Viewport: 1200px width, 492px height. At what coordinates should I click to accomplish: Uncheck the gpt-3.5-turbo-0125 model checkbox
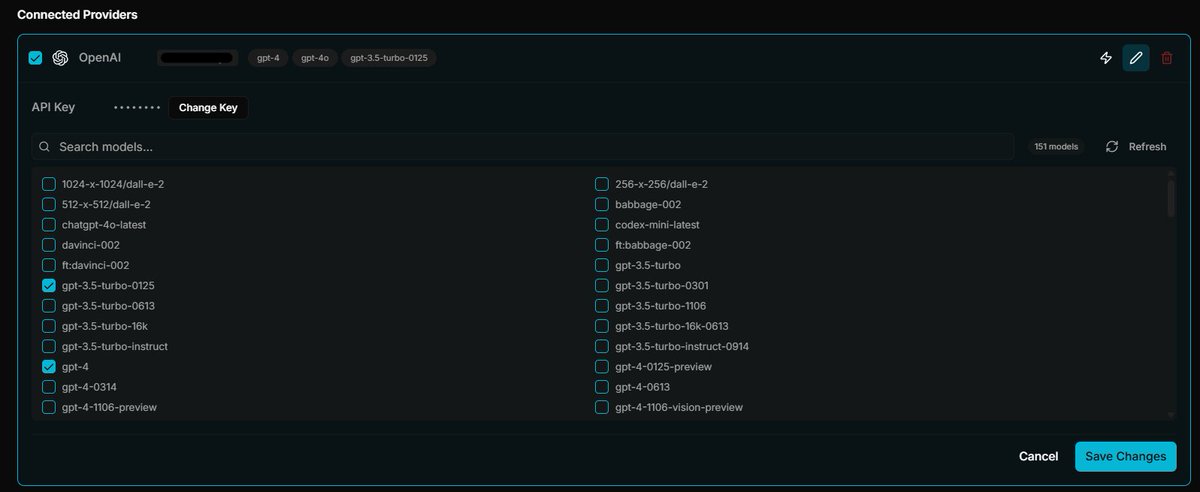pyautogui.click(x=48, y=285)
